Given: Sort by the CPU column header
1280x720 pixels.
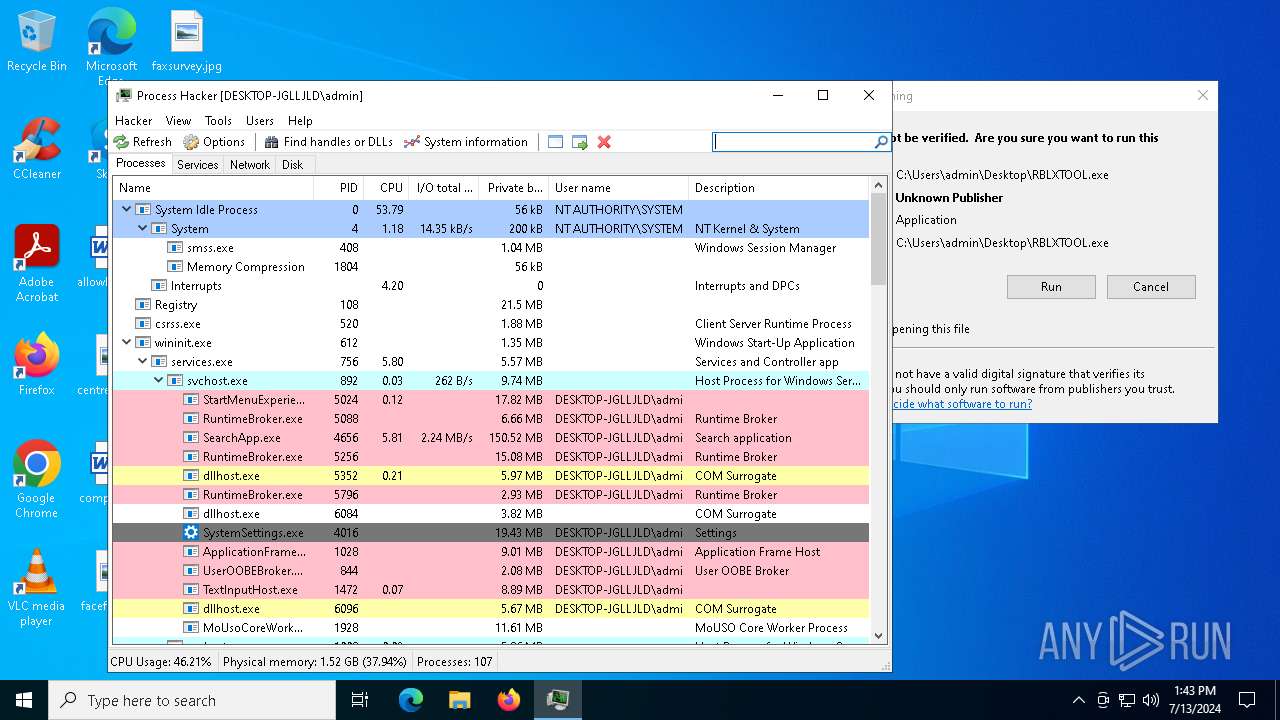Looking at the screenshot, I should pos(387,188).
